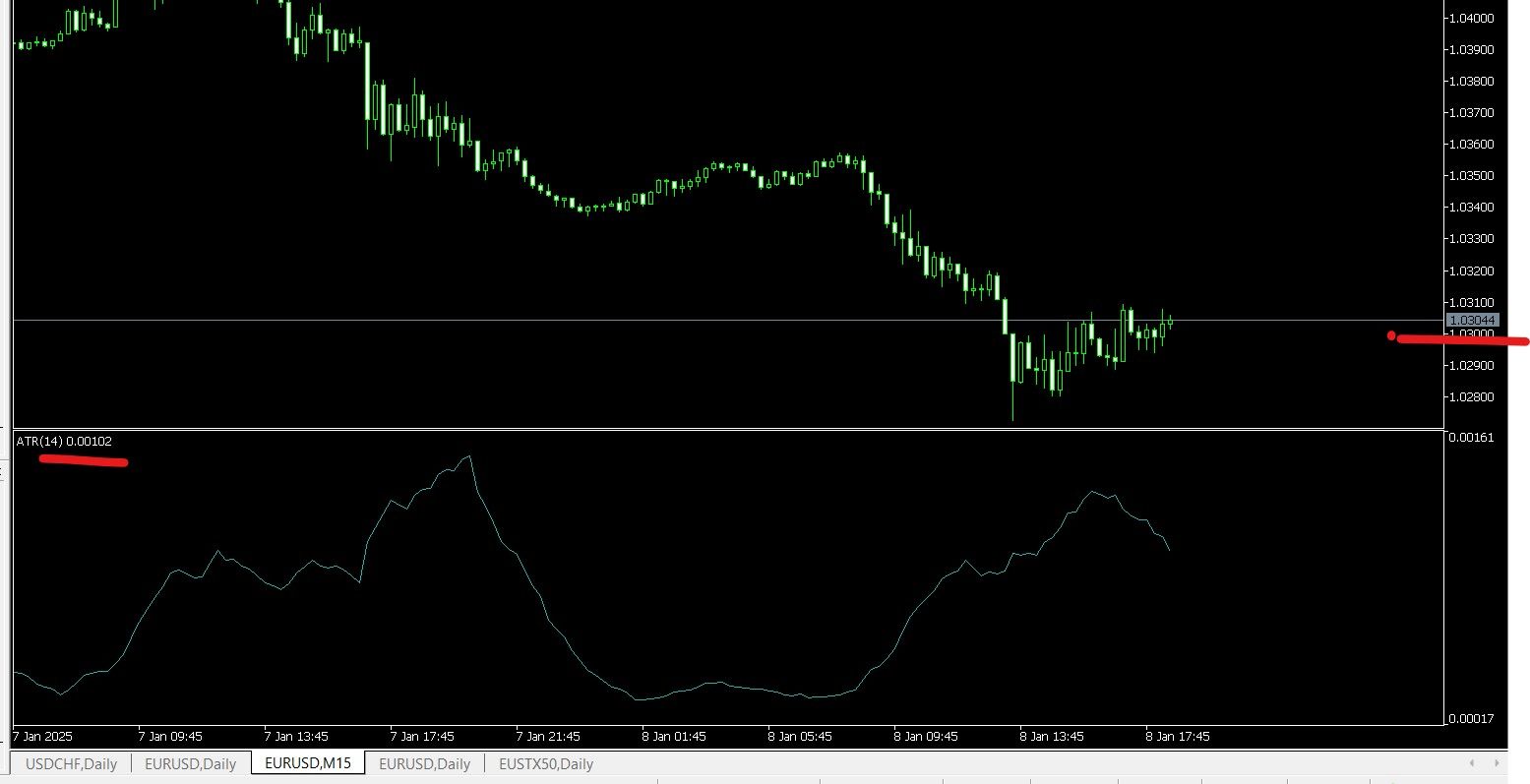
Task: Switch to the EUSTX50,Daily chart tab
Action: (x=546, y=763)
